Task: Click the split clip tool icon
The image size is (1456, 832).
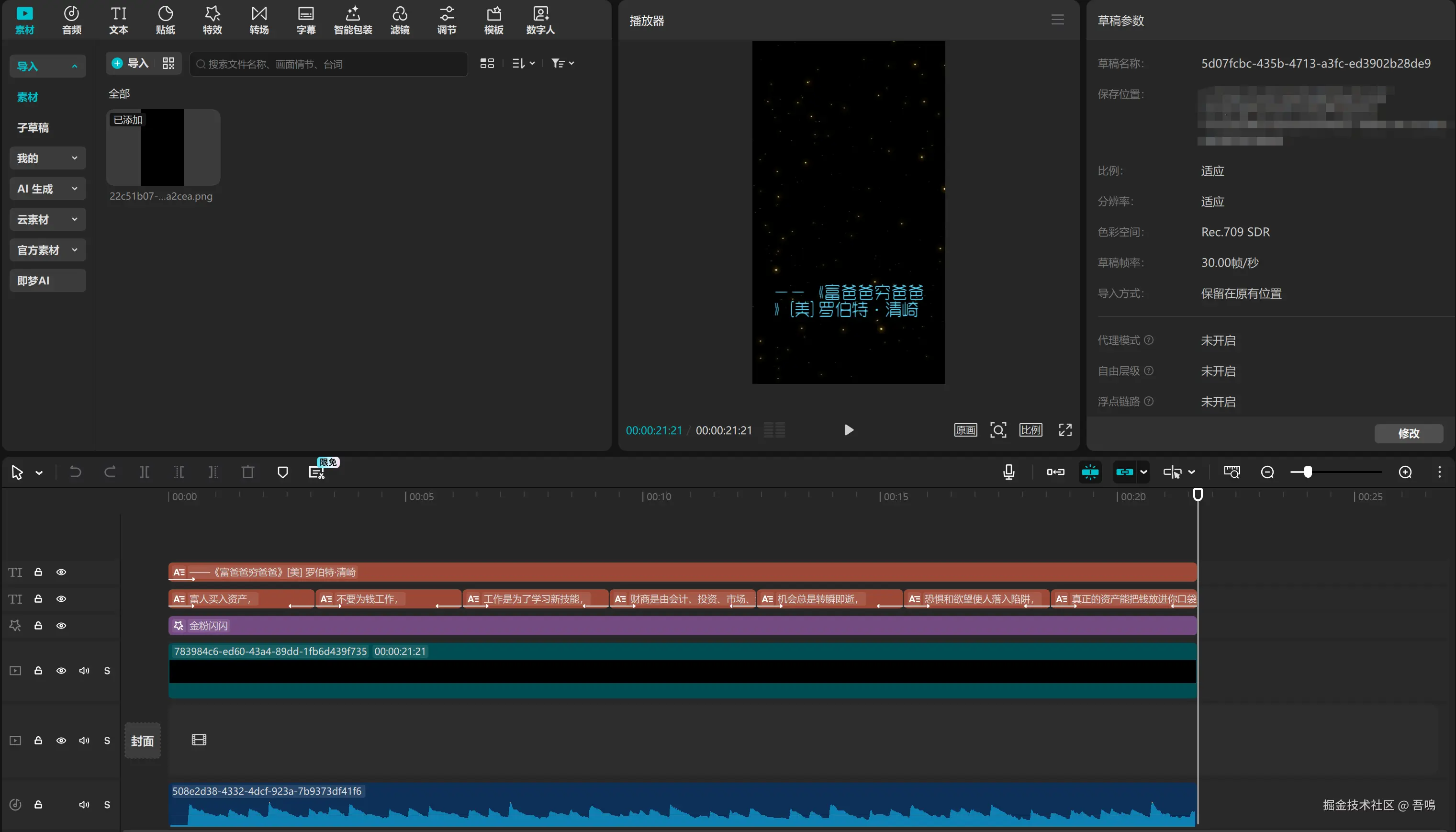Action: (145, 472)
